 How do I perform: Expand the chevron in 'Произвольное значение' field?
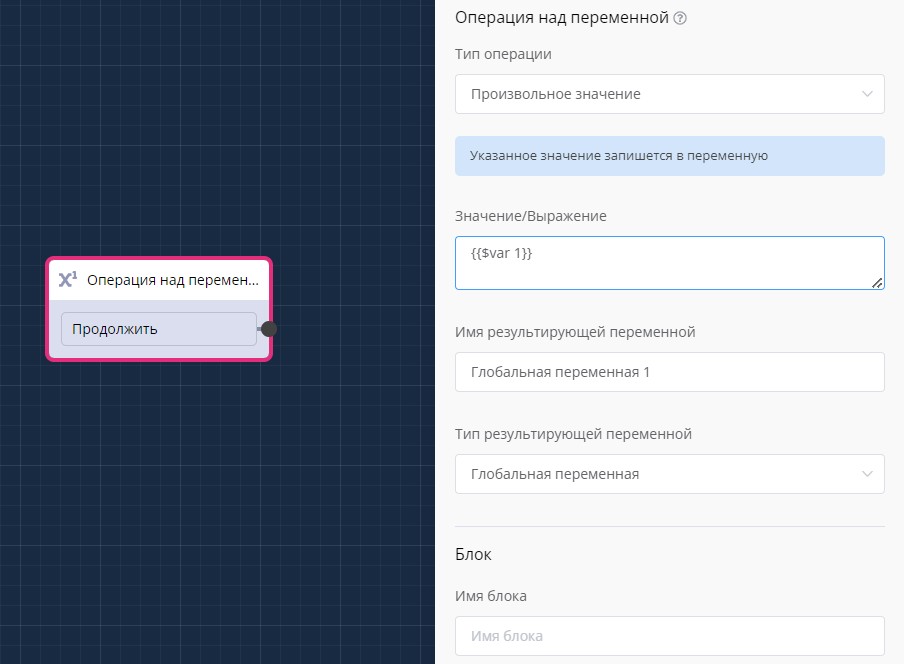tap(866, 94)
